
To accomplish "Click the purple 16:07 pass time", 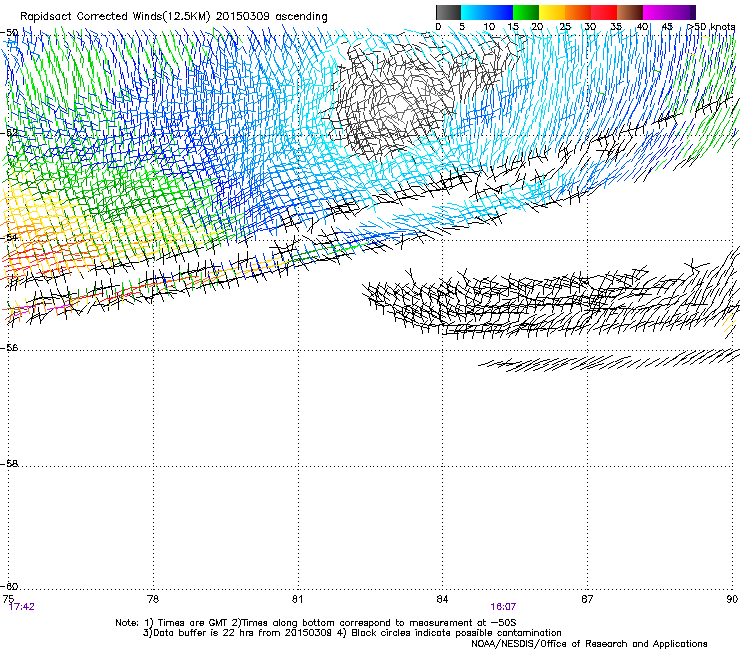I will (x=503, y=607).
